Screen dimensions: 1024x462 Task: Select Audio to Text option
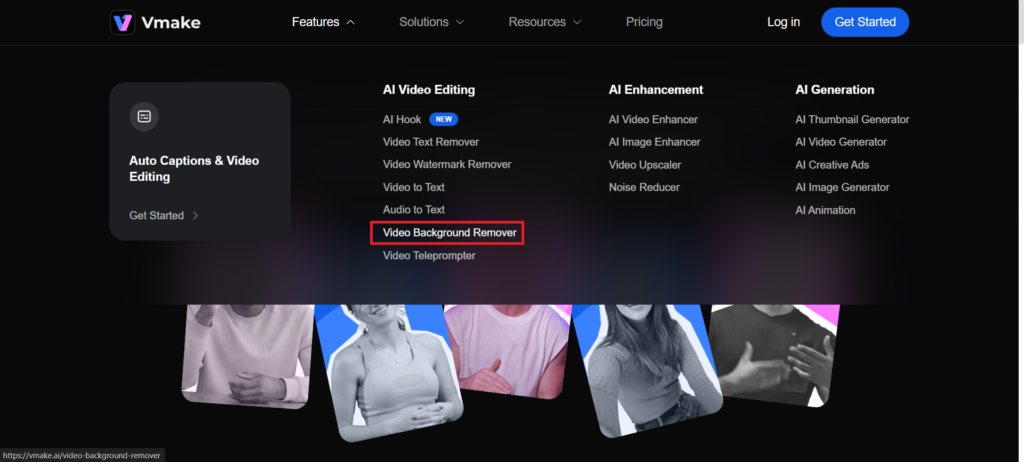pyautogui.click(x=413, y=210)
